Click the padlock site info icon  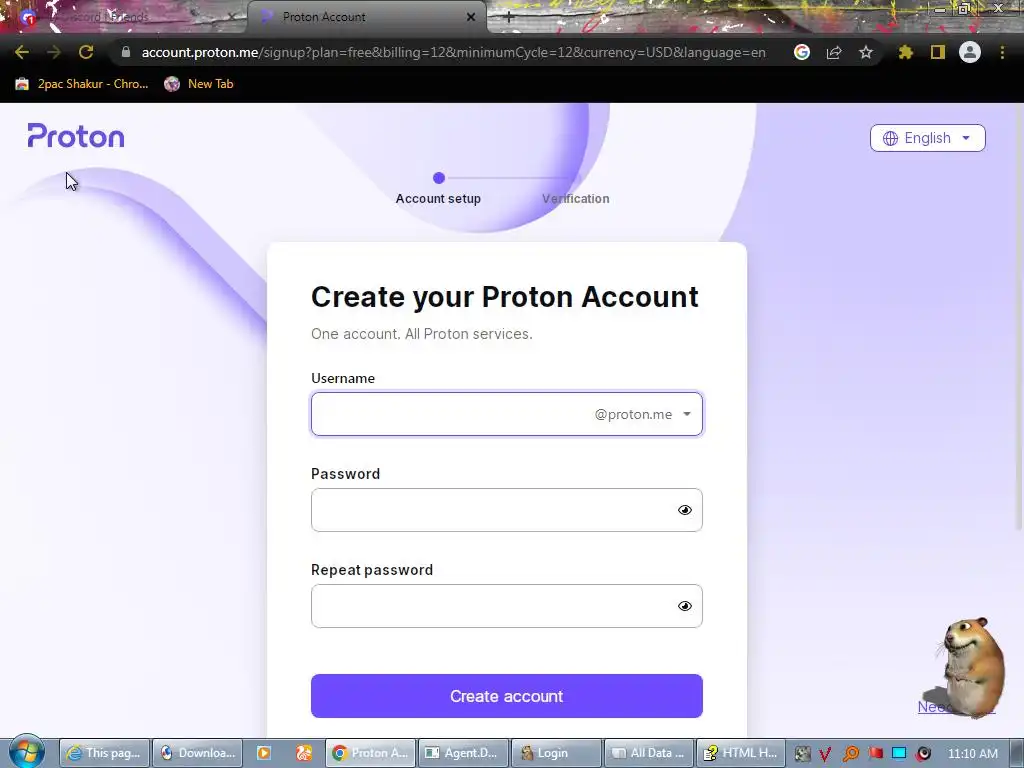tap(126, 52)
